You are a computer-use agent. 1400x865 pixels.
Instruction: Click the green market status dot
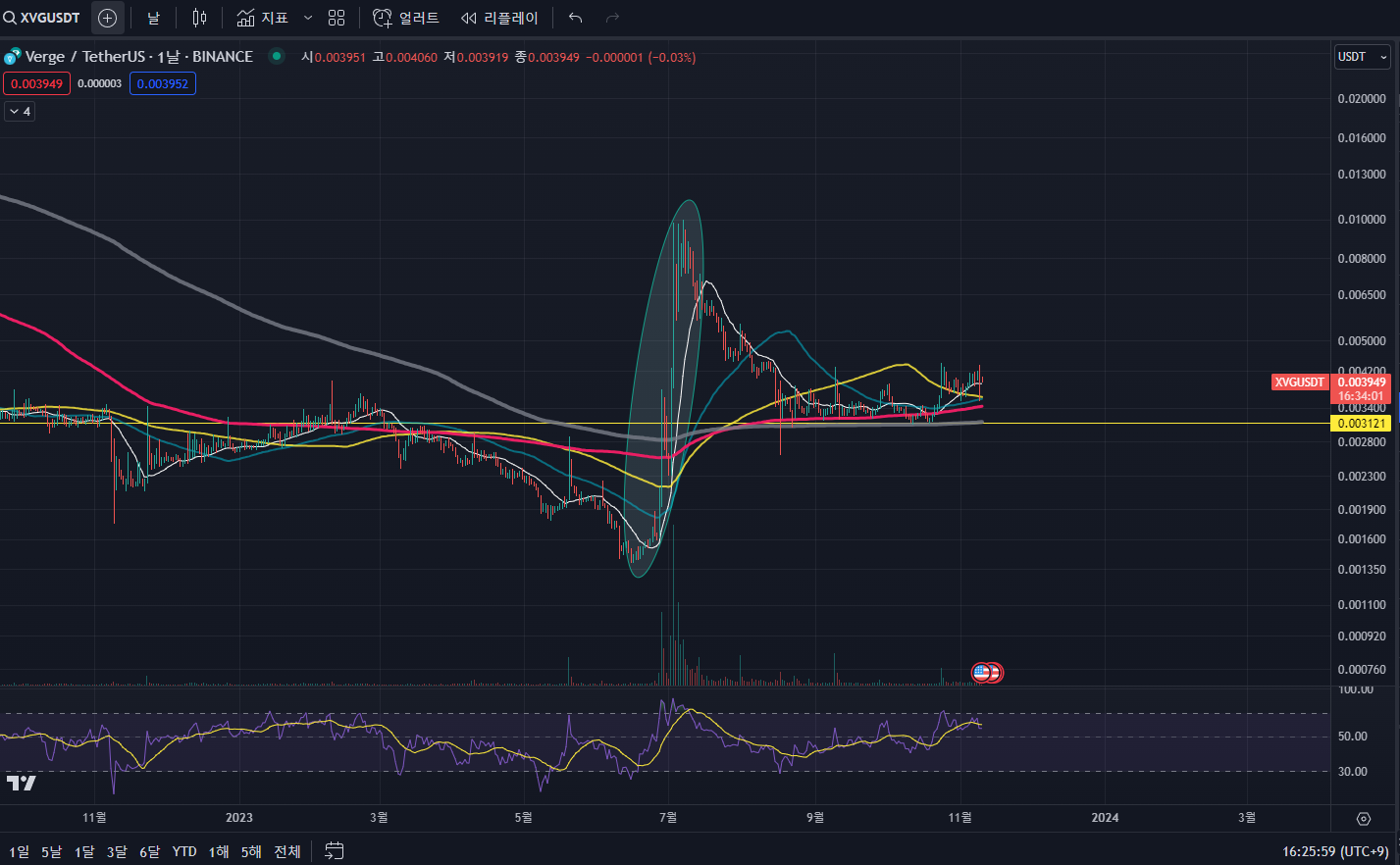[277, 57]
